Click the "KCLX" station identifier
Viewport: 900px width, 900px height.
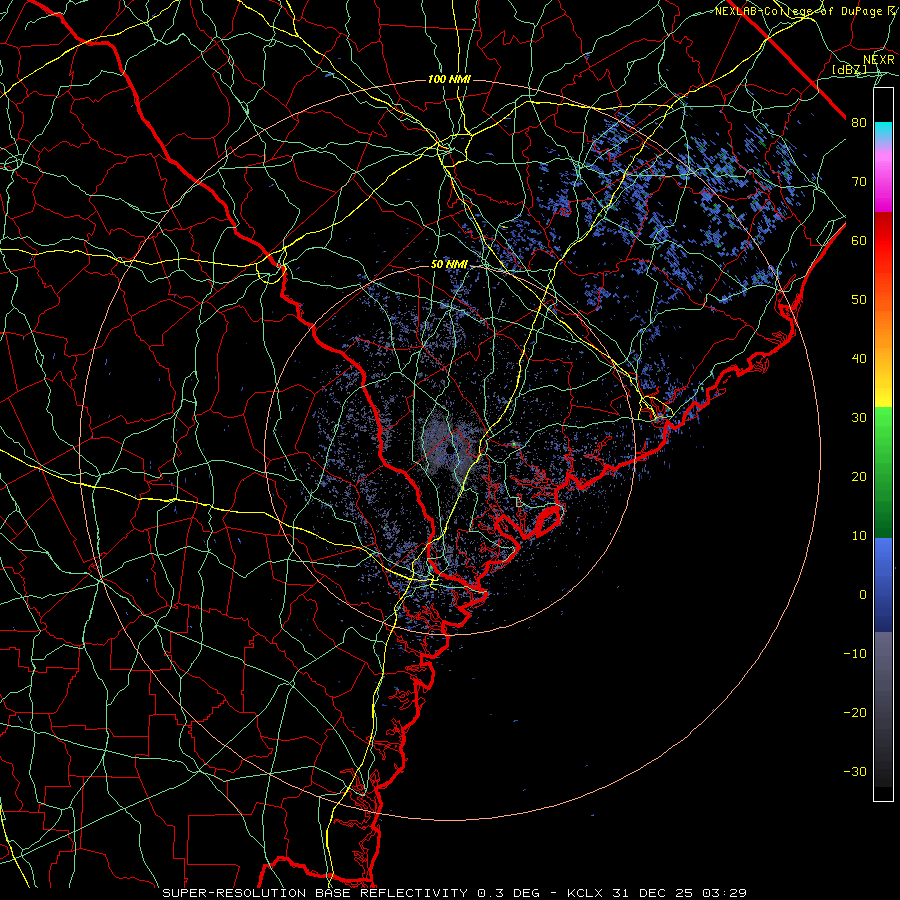(584, 893)
